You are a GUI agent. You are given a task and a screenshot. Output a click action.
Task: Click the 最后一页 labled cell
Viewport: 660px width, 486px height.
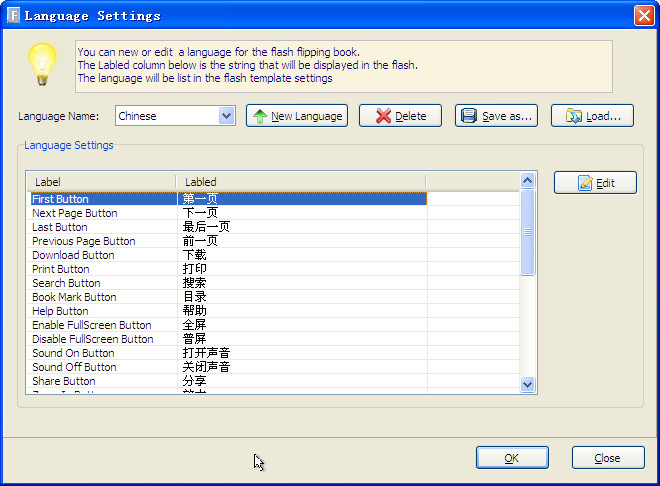click(302, 227)
